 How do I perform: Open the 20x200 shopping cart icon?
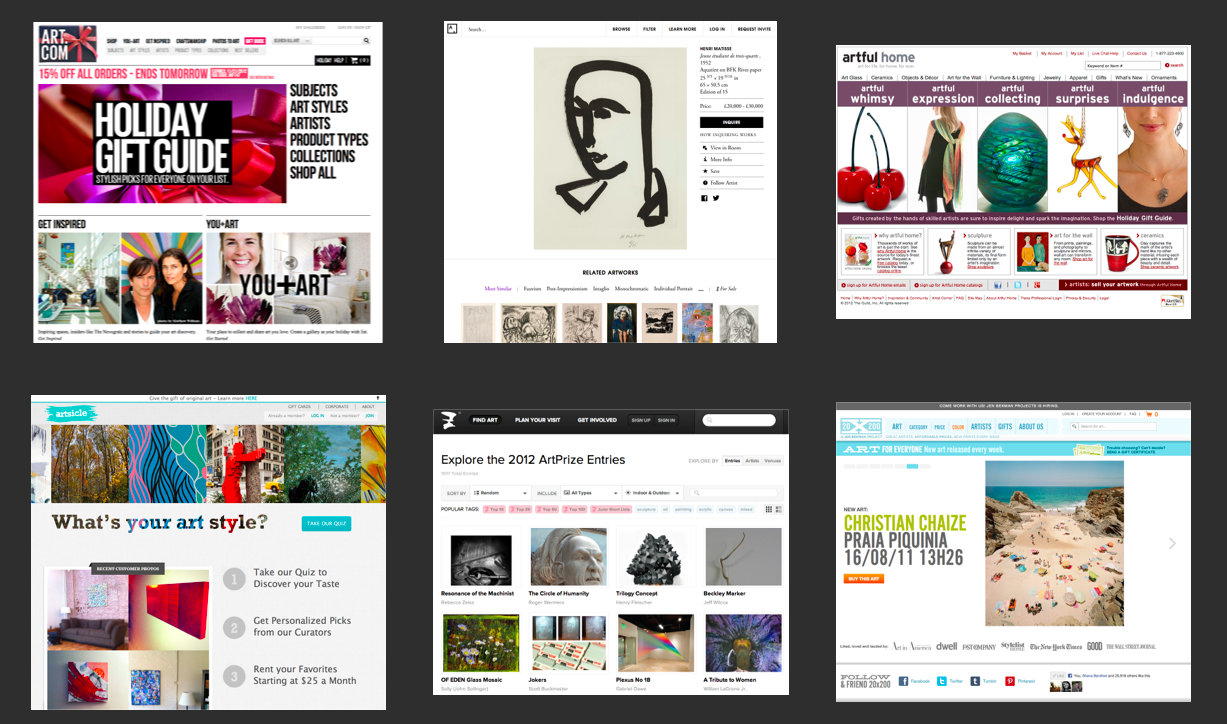pyautogui.click(x=1149, y=414)
